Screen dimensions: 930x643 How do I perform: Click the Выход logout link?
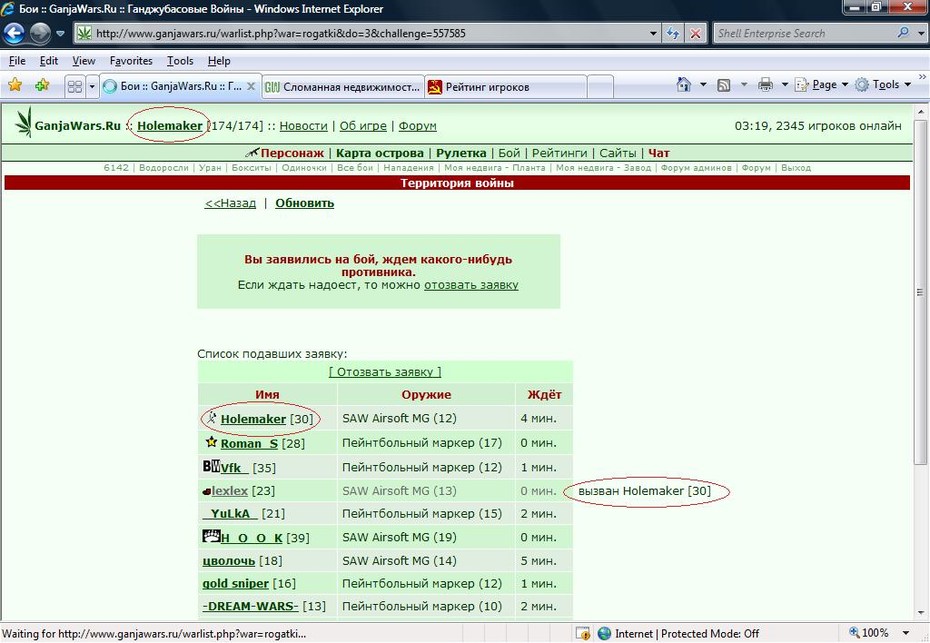pyautogui.click(x=796, y=168)
